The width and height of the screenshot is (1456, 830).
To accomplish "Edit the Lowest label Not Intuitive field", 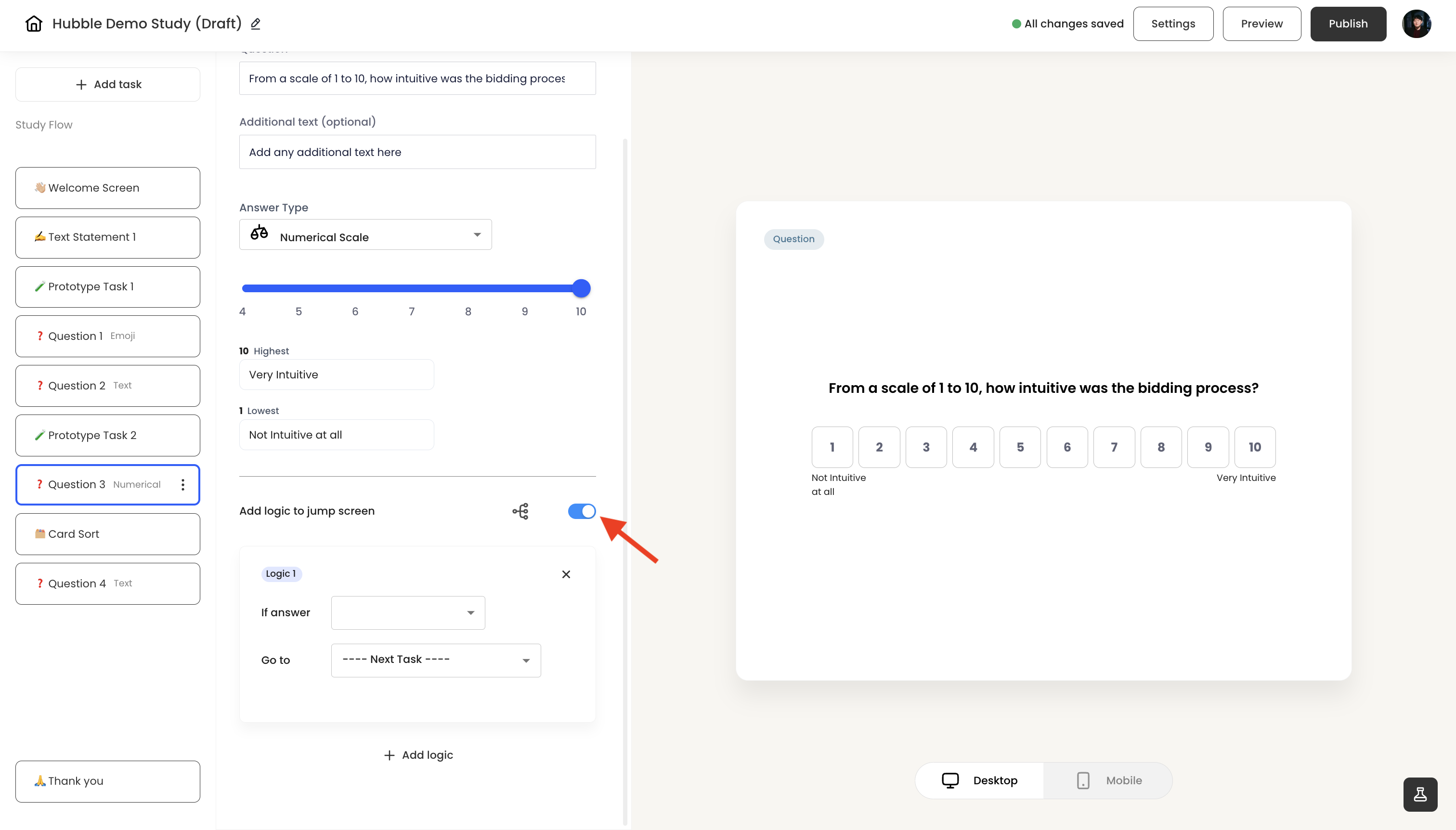I will point(337,435).
